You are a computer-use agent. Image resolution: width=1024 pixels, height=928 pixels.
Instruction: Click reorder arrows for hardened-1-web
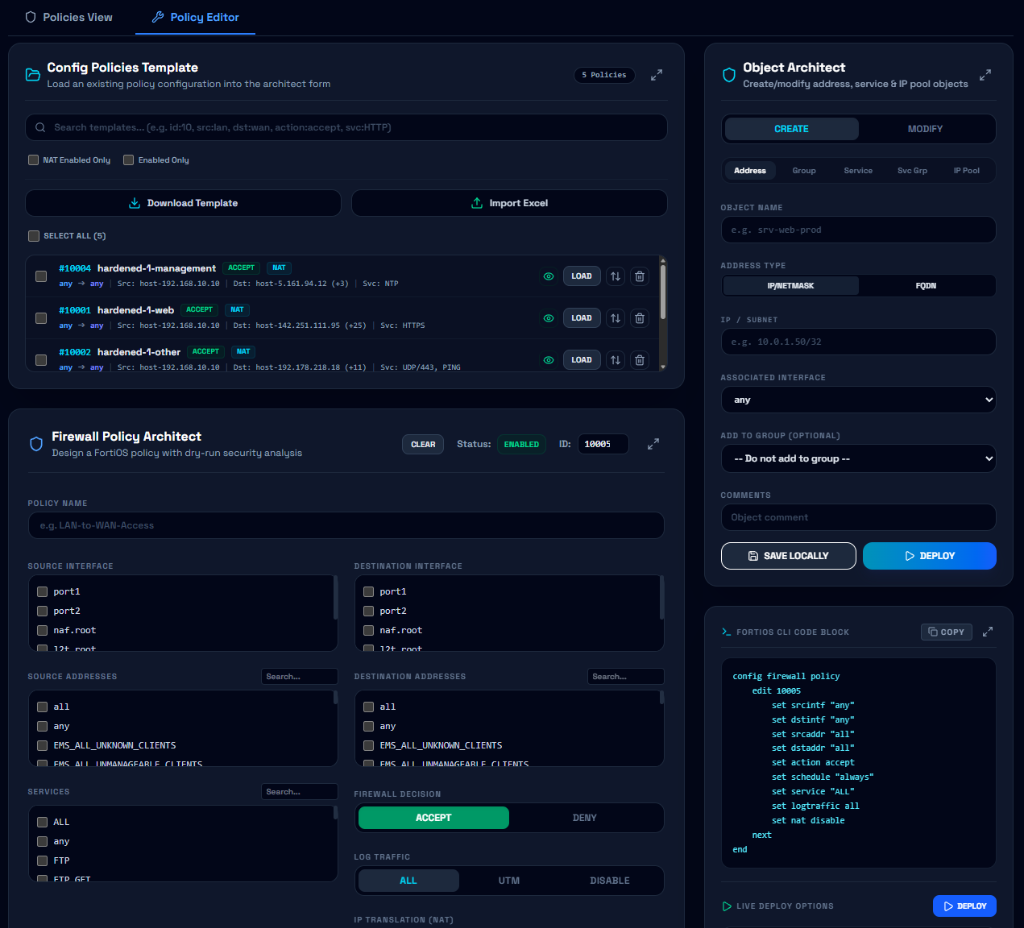(615, 318)
